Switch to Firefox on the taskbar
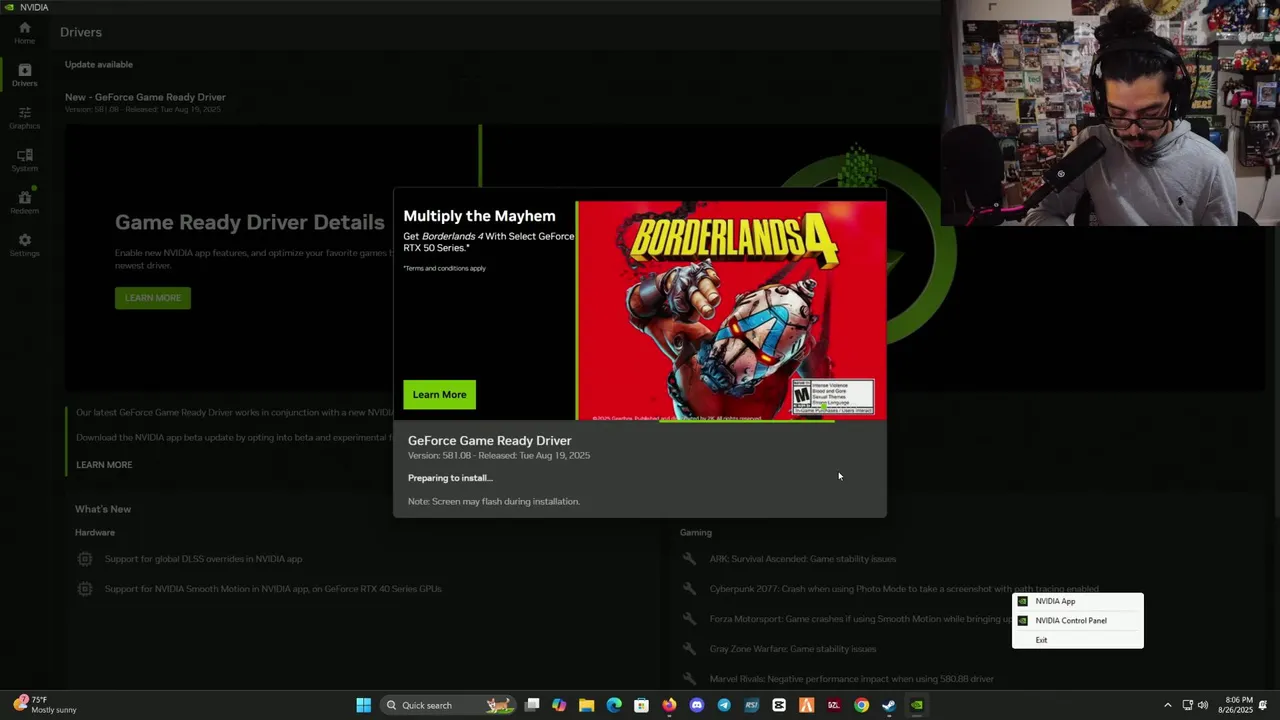 (x=669, y=705)
